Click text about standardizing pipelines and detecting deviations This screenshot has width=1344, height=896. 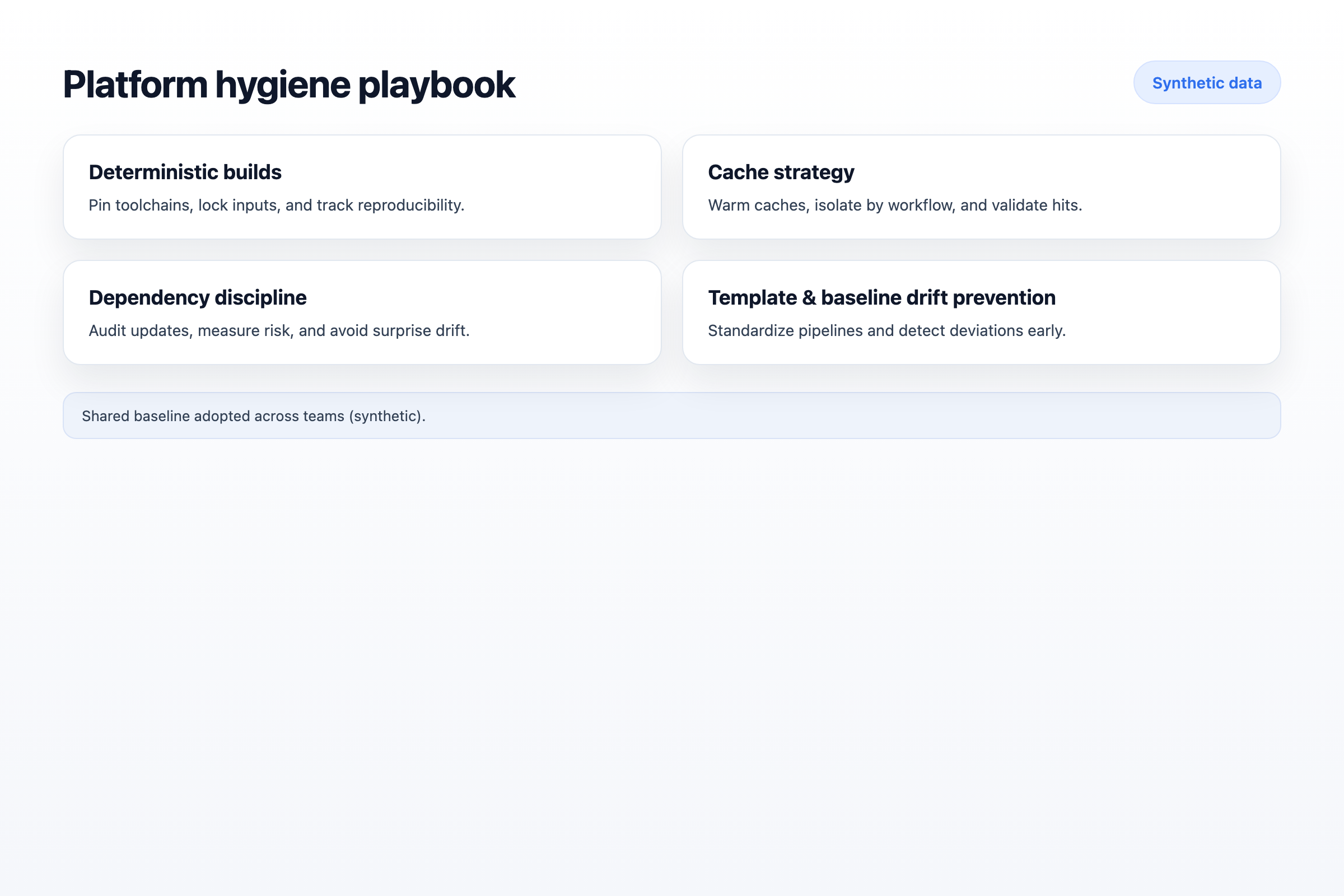point(886,330)
